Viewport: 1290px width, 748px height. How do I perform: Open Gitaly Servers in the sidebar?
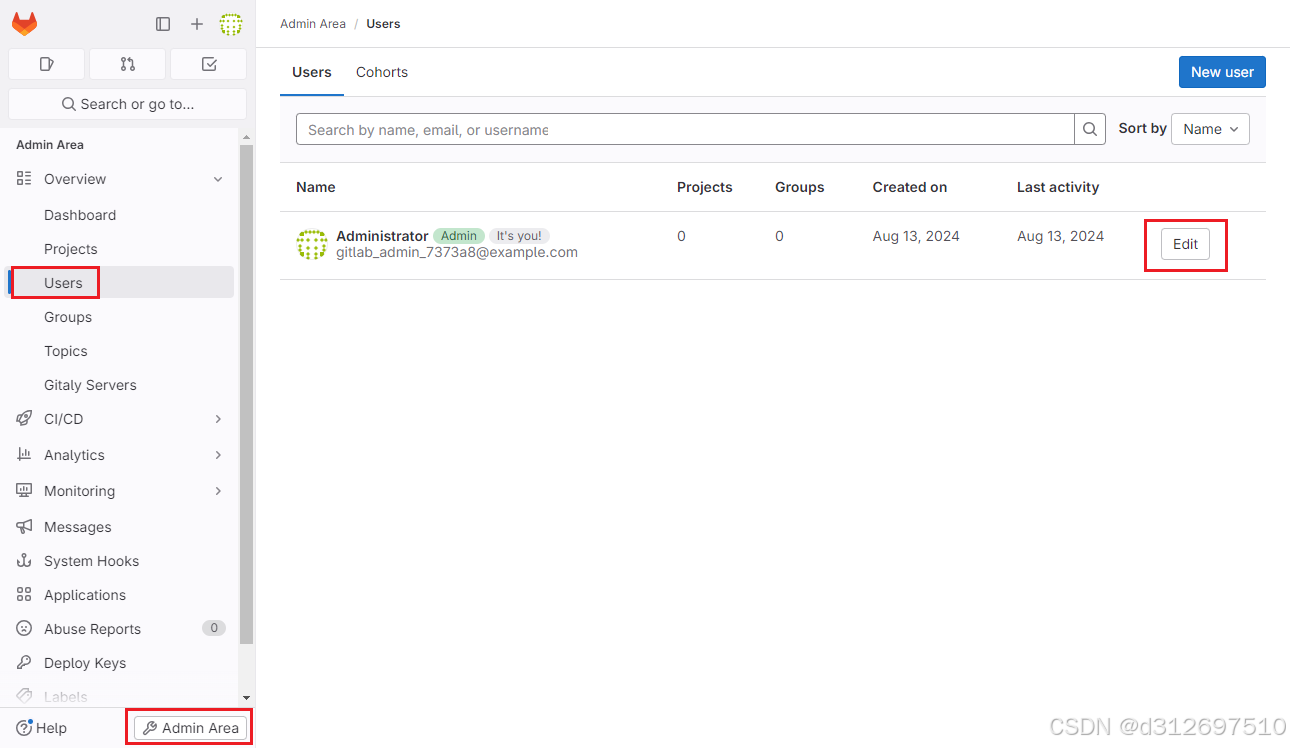coord(90,385)
